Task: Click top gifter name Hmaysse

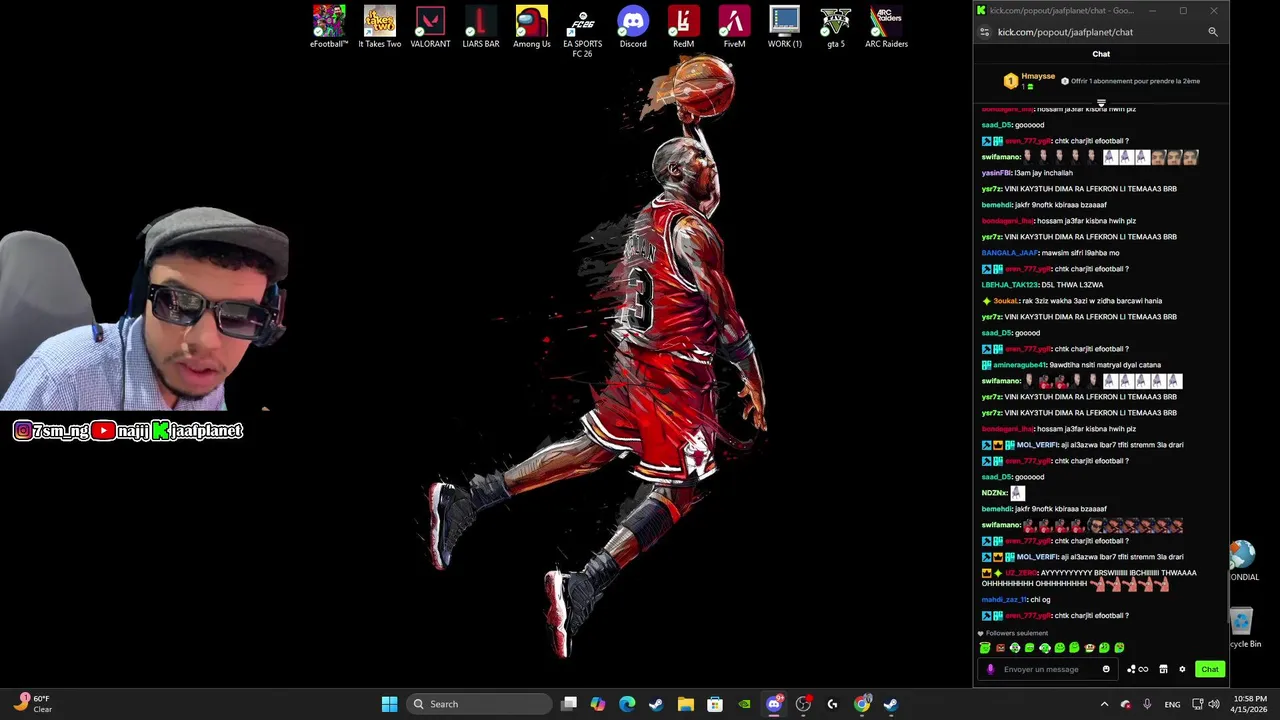Action: coord(1038,76)
